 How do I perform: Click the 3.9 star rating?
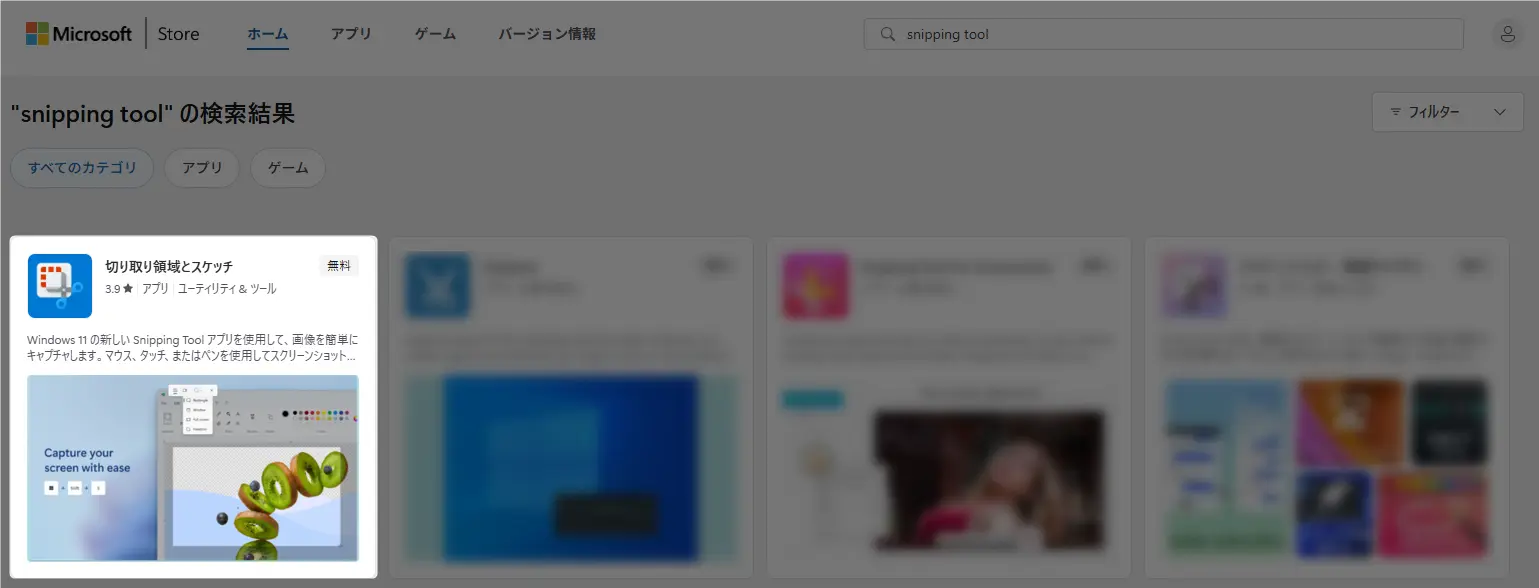pyautogui.click(x=119, y=289)
